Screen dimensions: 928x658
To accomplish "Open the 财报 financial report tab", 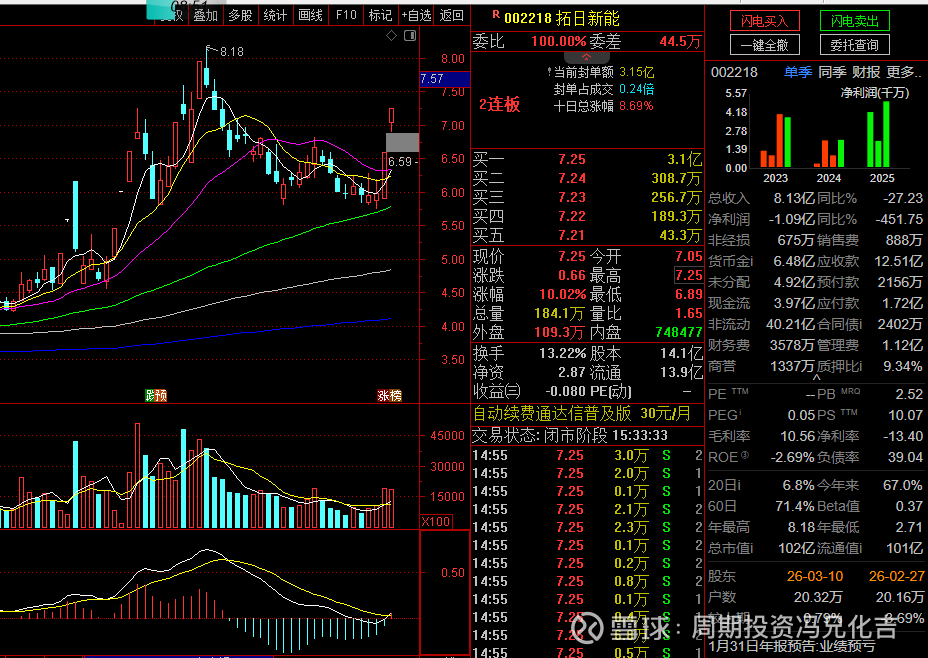I will pos(866,72).
